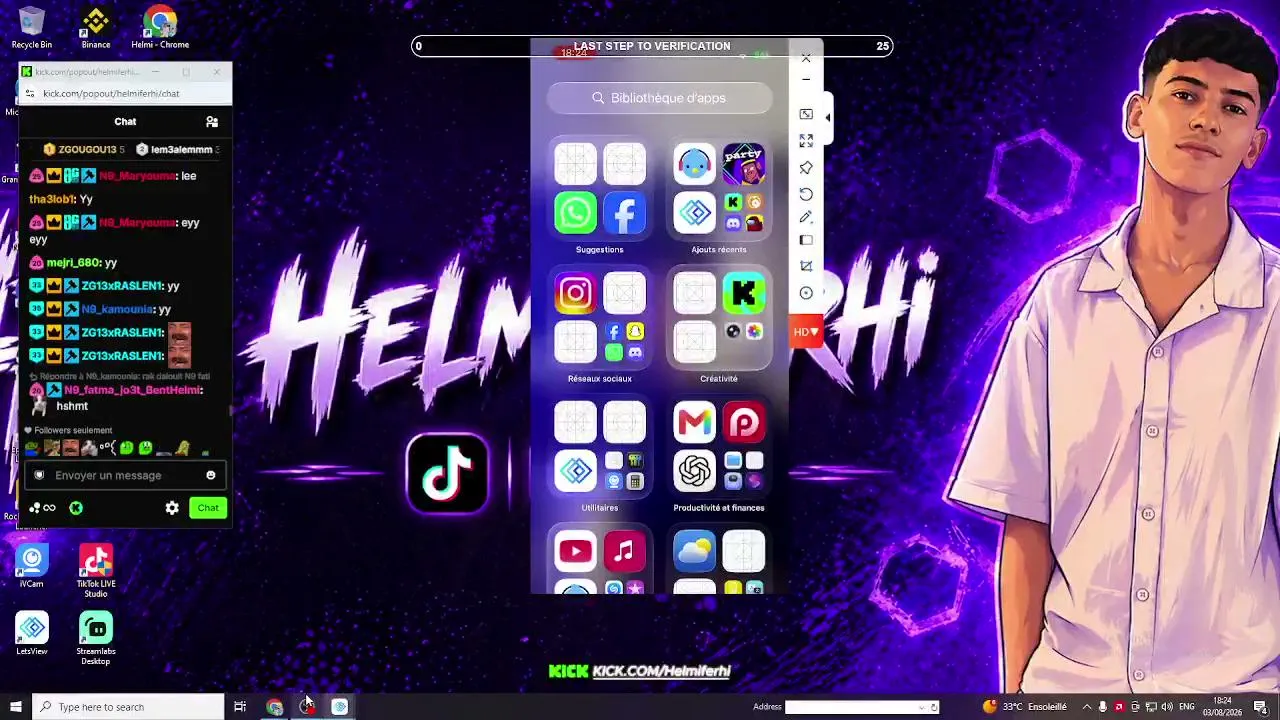1280x720 pixels.
Task: Show hidden system tray icons
Action: pos(1087,707)
